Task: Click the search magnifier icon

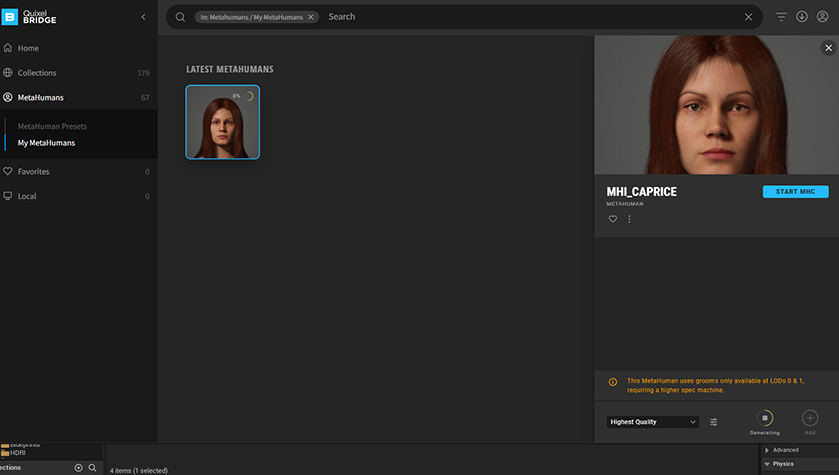Action: click(180, 17)
